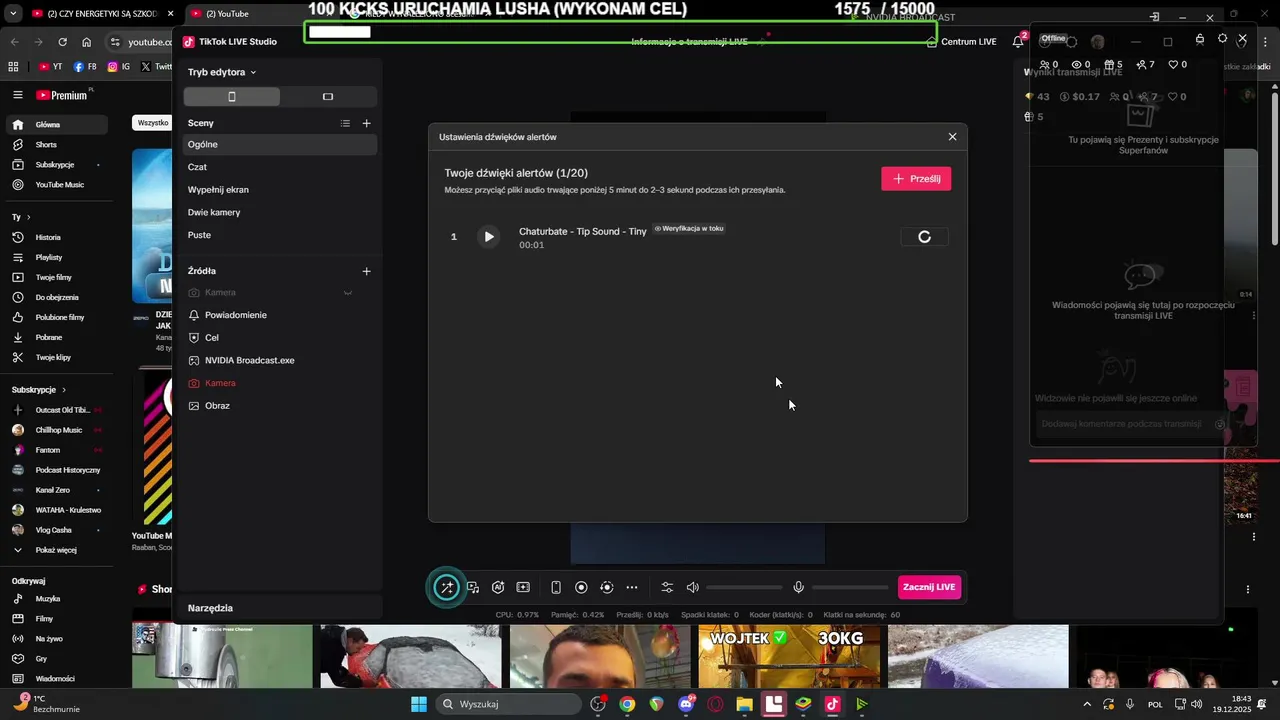
Task: Open Subskrypcje in YouTube sidebar
Action: pyautogui.click(x=56, y=165)
